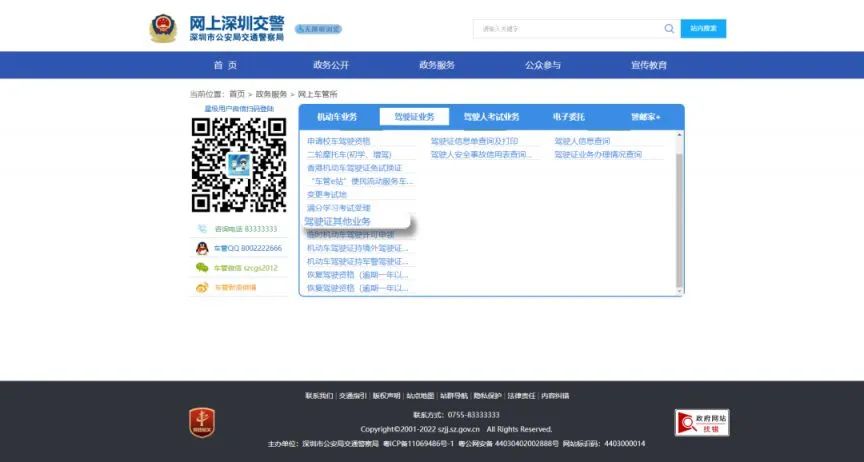Image resolution: width=864 pixels, height=462 pixels.
Task: Switch to the 驾驶人考试业务 tab
Action: point(492,117)
